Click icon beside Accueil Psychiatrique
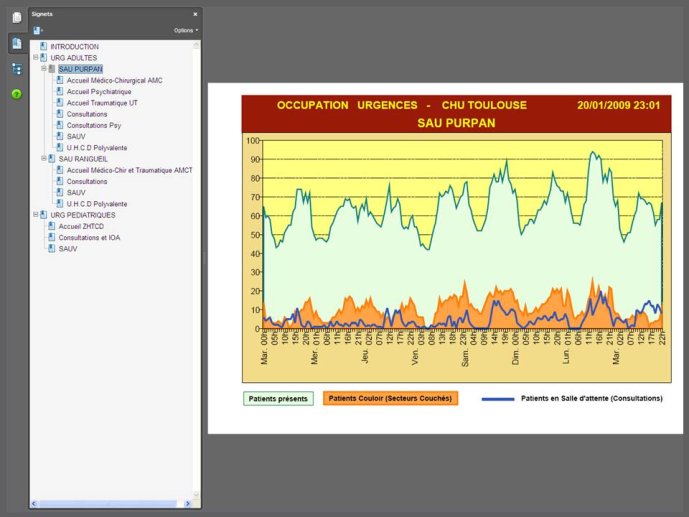Image resolution: width=689 pixels, height=517 pixels. coord(60,91)
